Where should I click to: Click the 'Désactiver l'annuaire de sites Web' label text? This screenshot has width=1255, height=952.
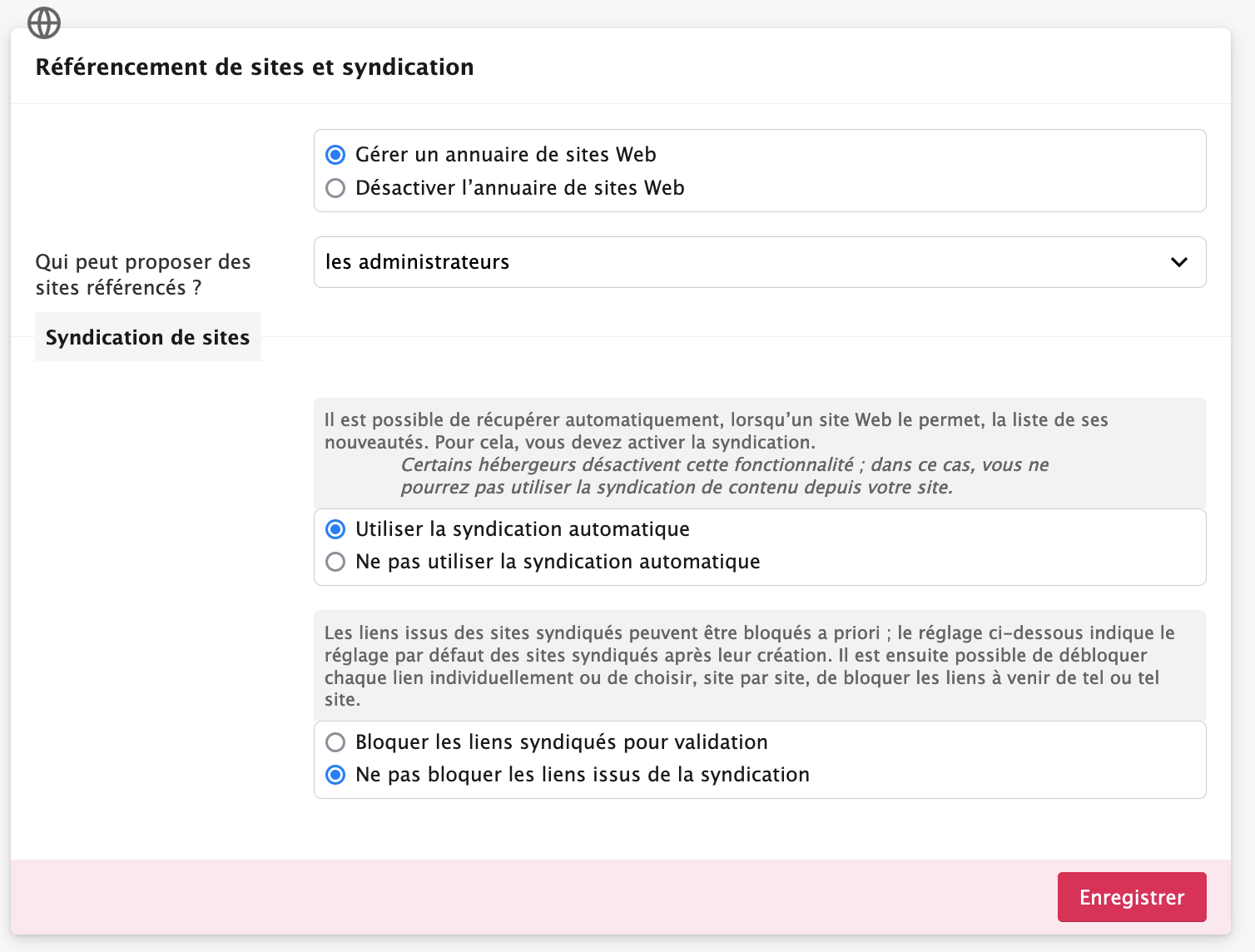(x=519, y=188)
